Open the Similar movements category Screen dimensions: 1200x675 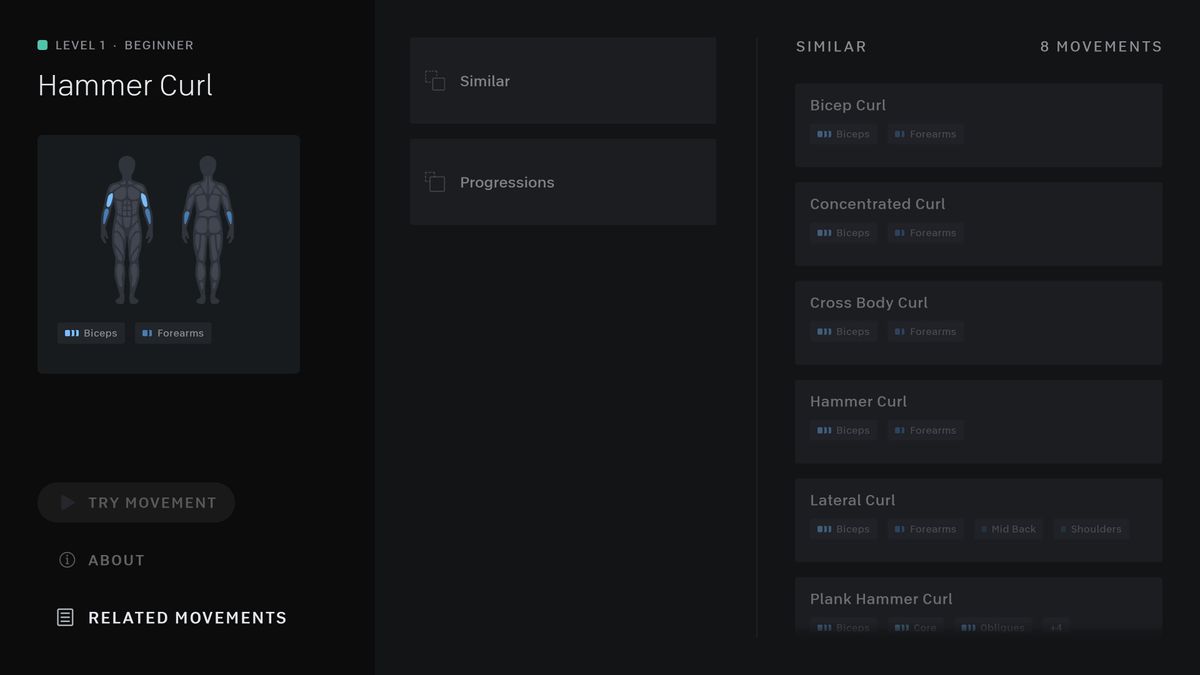click(562, 81)
